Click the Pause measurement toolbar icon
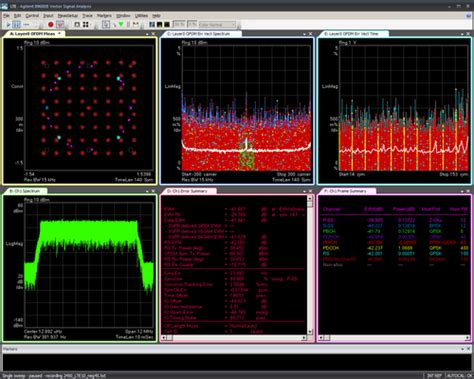Screen dimensions: 474x379 pyautogui.click(x=16, y=25)
